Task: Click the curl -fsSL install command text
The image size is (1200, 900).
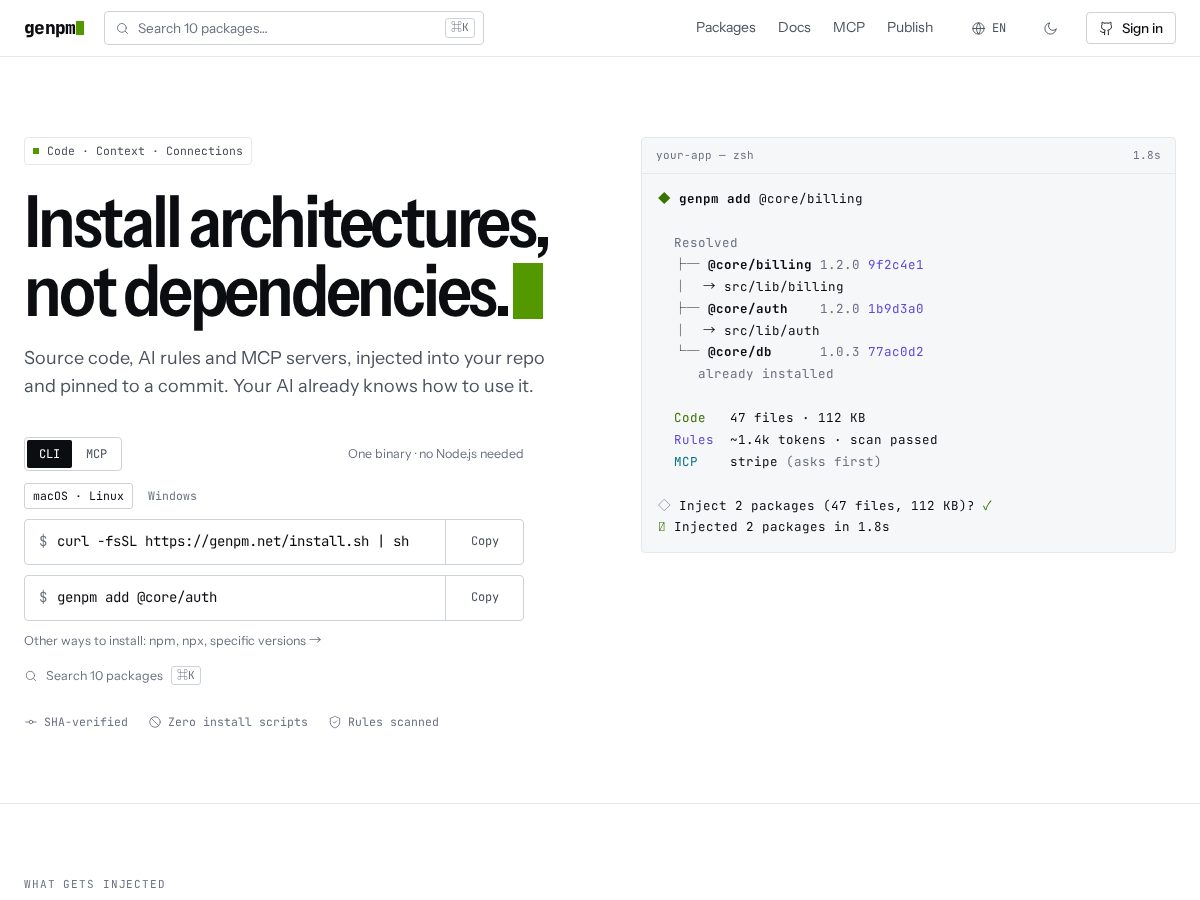Action: tap(233, 541)
